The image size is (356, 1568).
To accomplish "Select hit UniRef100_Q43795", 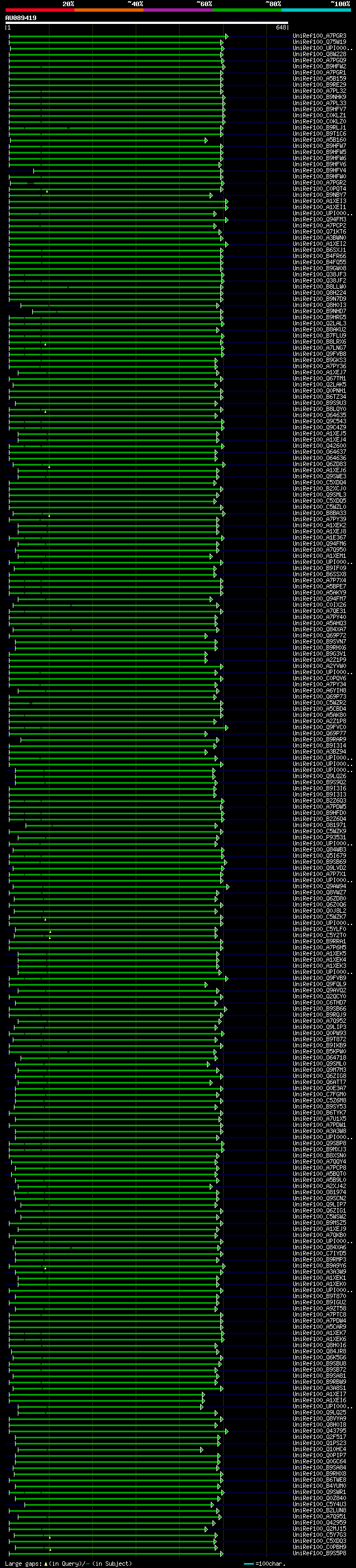I will pyautogui.click(x=319, y=1431).
